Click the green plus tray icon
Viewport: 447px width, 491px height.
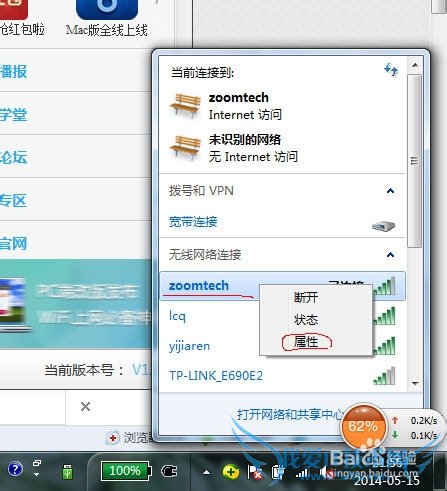(231, 471)
